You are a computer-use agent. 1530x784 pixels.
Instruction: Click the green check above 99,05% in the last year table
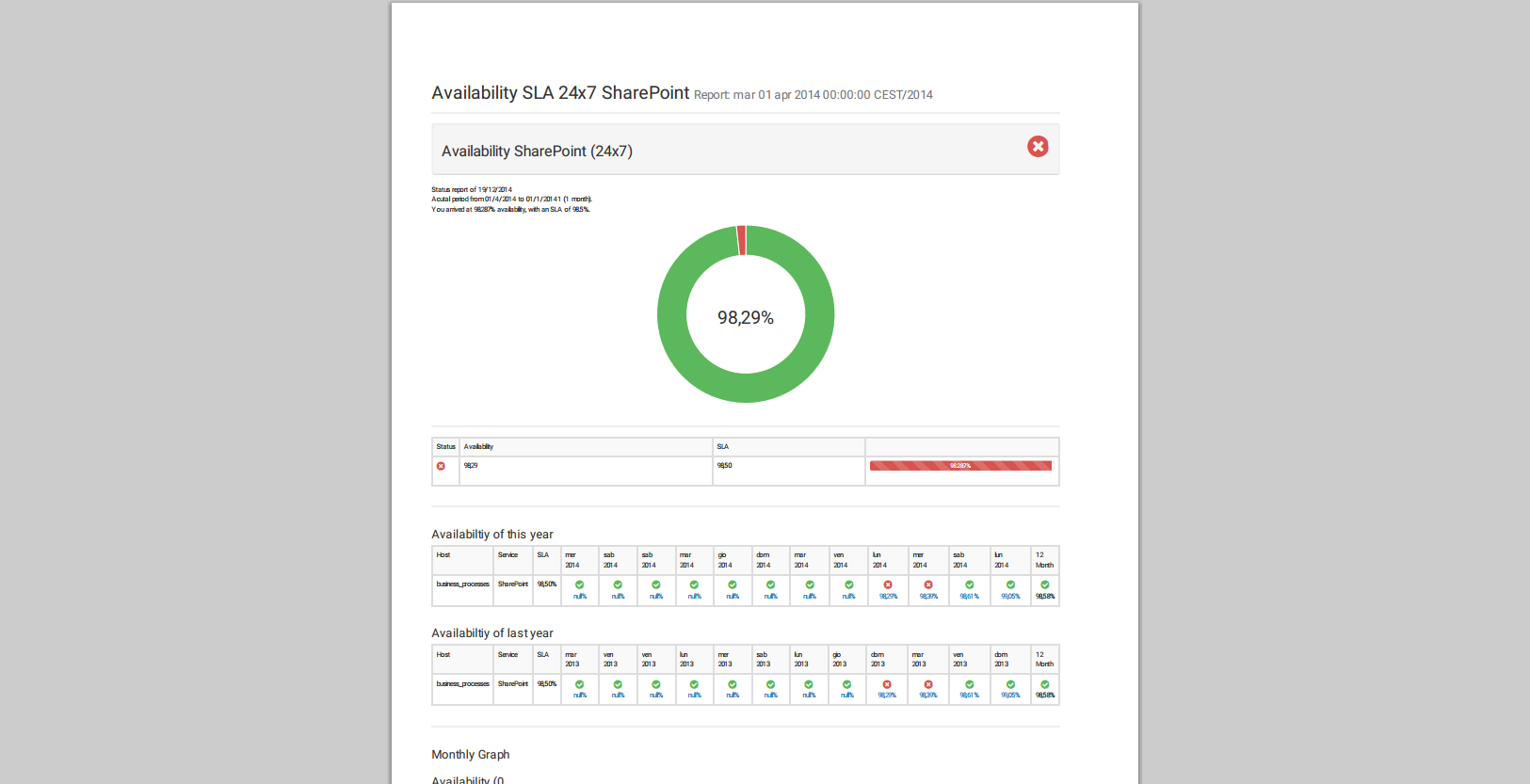coord(1010,684)
